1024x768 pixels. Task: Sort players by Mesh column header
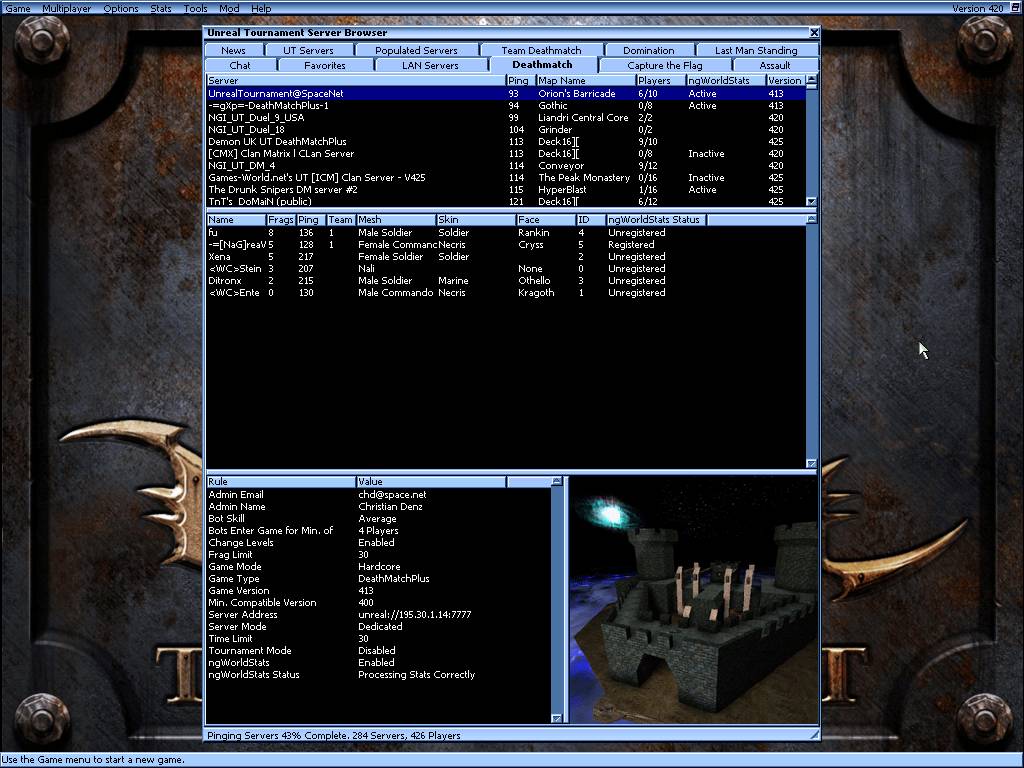click(x=396, y=219)
